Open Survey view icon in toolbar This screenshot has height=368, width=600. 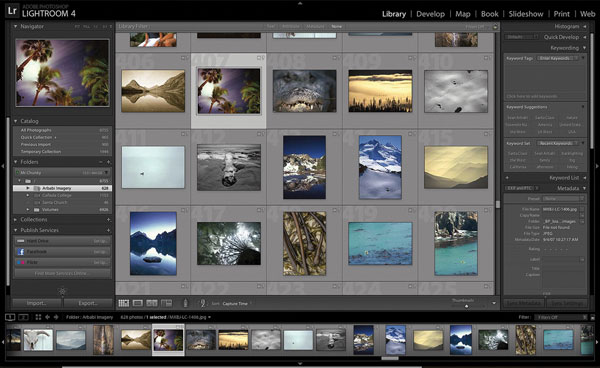pyautogui.click(x=166, y=303)
